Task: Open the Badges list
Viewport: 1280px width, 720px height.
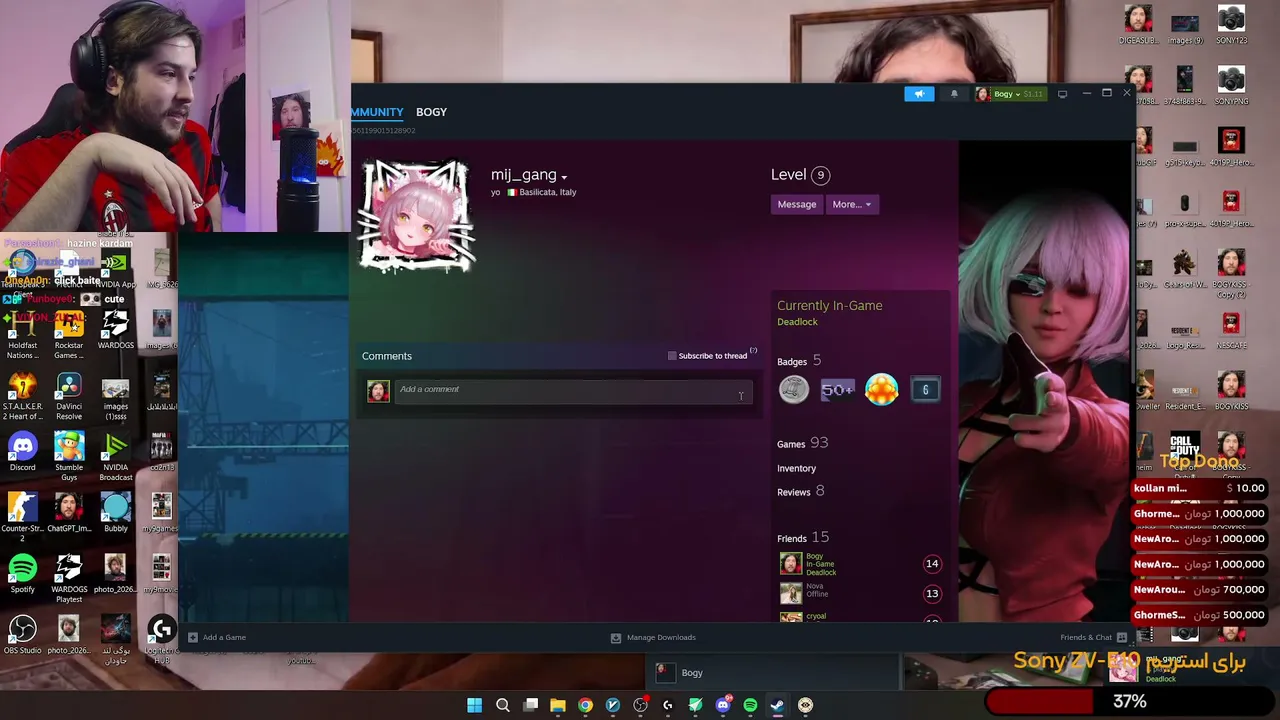Action: [799, 361]
